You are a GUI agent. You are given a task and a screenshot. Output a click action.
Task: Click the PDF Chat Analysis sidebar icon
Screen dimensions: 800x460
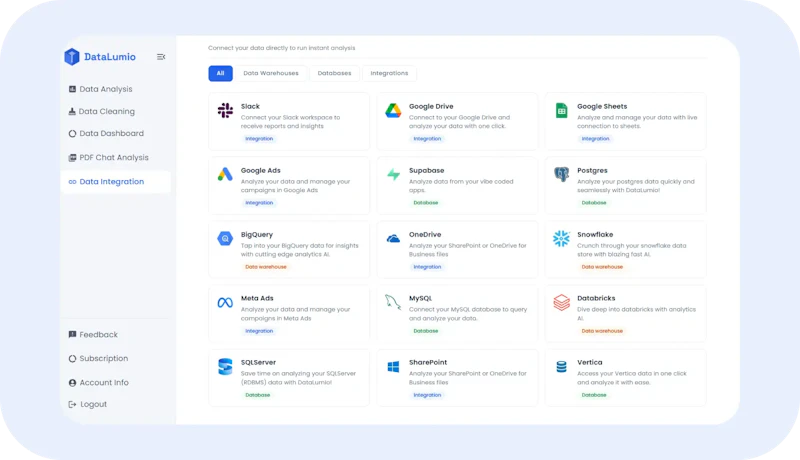(72, 158)
